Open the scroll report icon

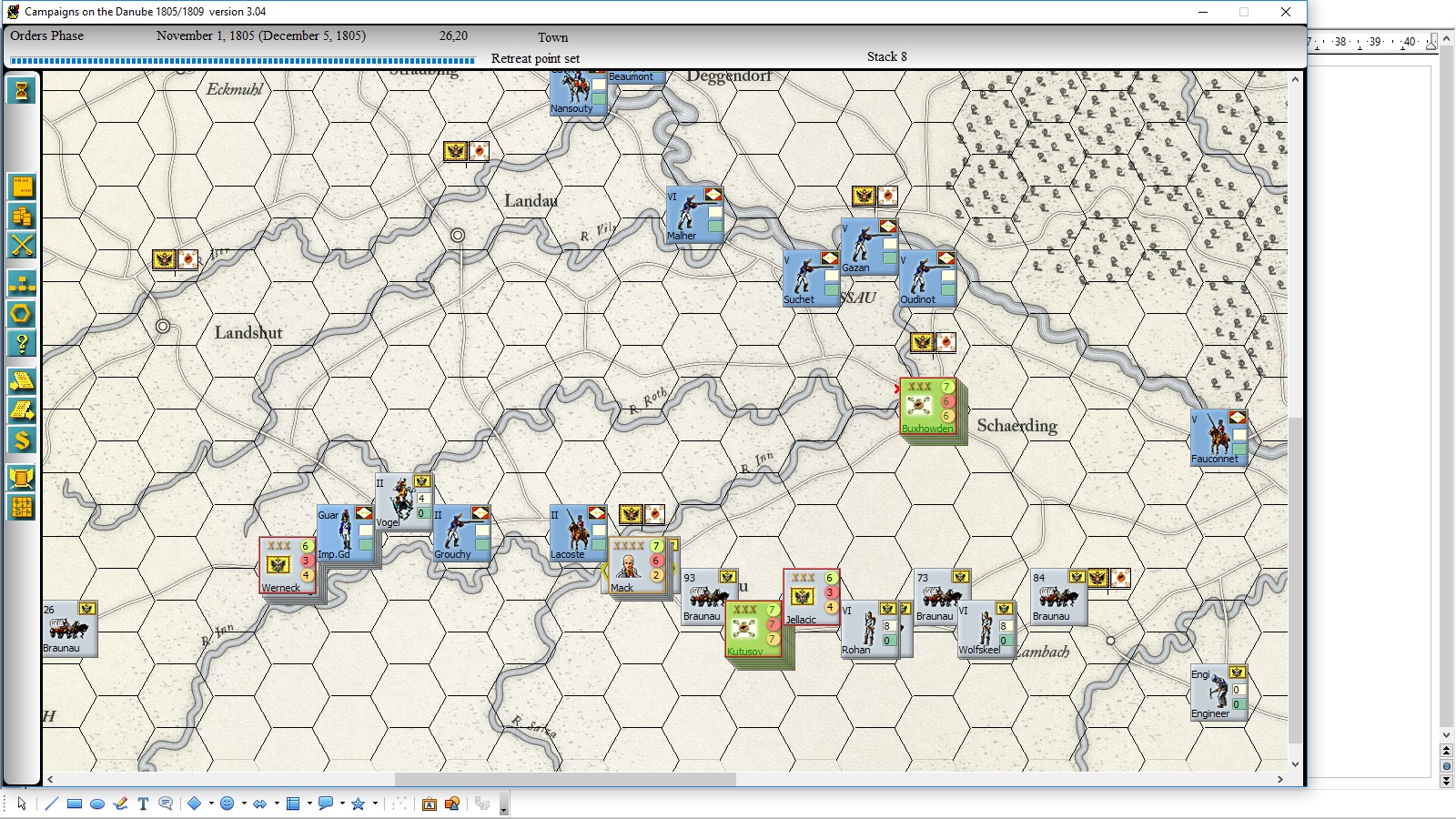point(22,477)
